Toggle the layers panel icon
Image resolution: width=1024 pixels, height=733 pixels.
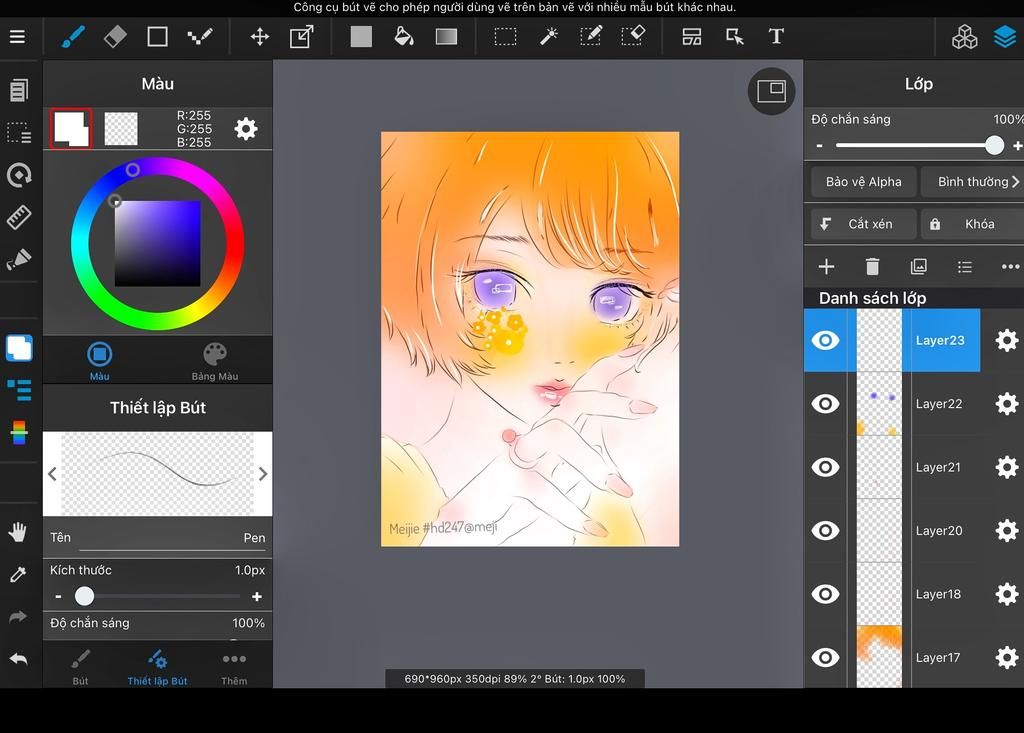tap(1006, 37)
